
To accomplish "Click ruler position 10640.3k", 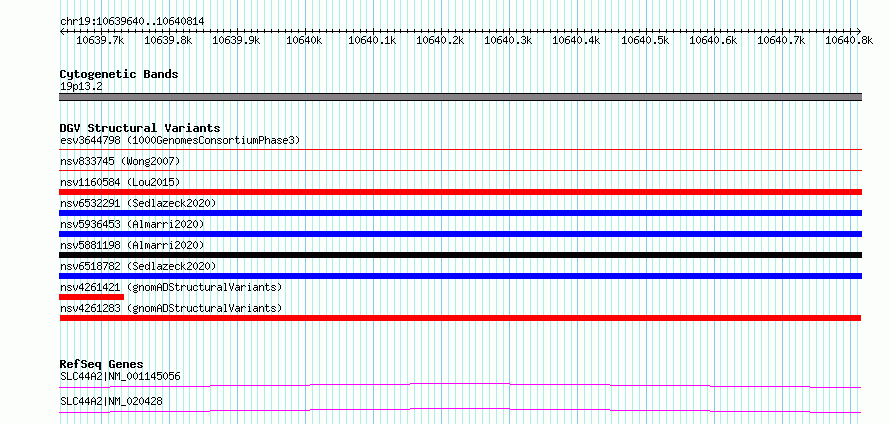I will tap(508, 40).
